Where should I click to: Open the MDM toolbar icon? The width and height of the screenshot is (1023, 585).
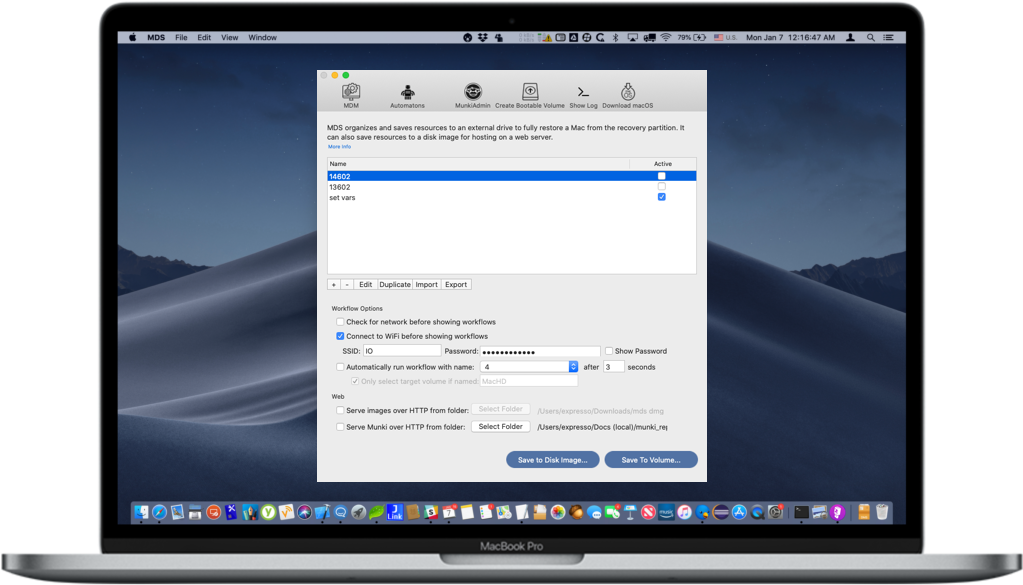(351, 92)
